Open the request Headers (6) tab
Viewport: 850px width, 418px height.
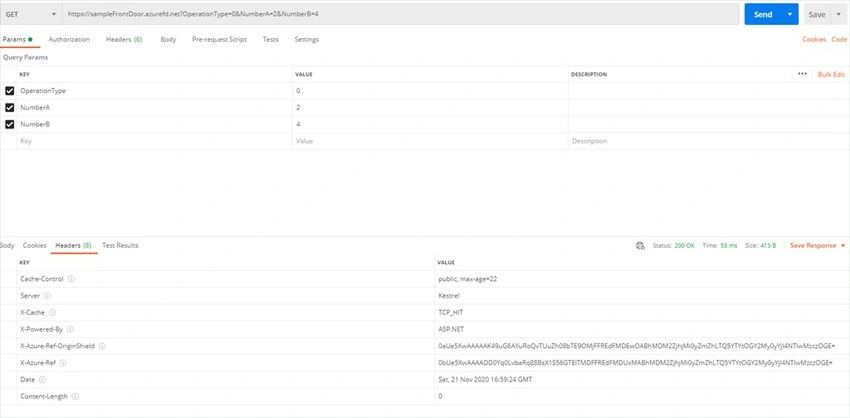[x=124, y=40]
